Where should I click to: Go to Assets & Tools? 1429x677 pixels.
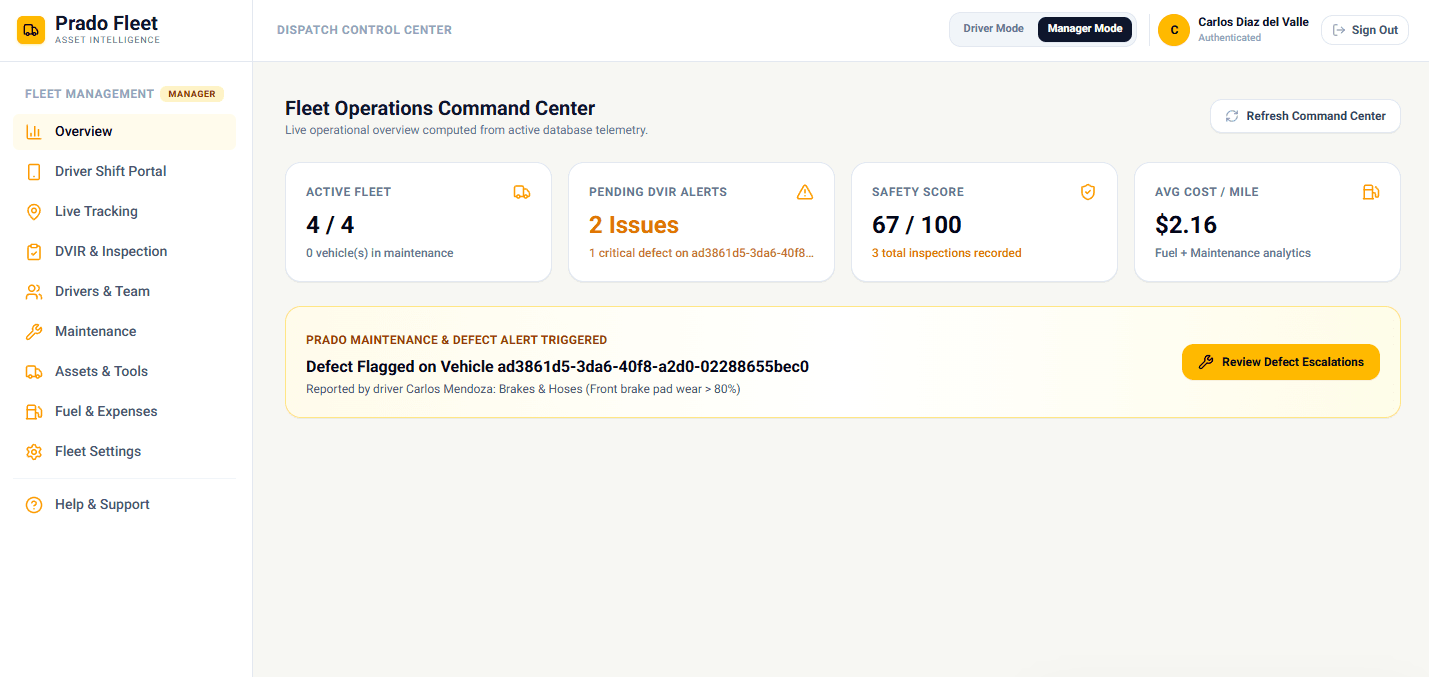[x=125, y=371]
